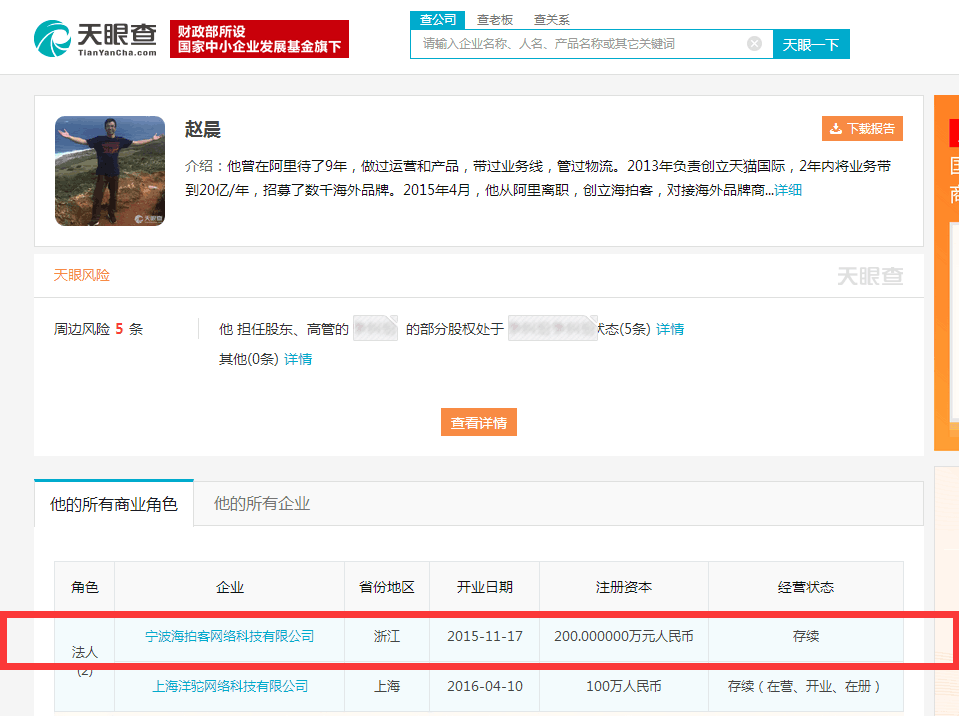Click the 注册资本 column header

click(x=624, y=587)
